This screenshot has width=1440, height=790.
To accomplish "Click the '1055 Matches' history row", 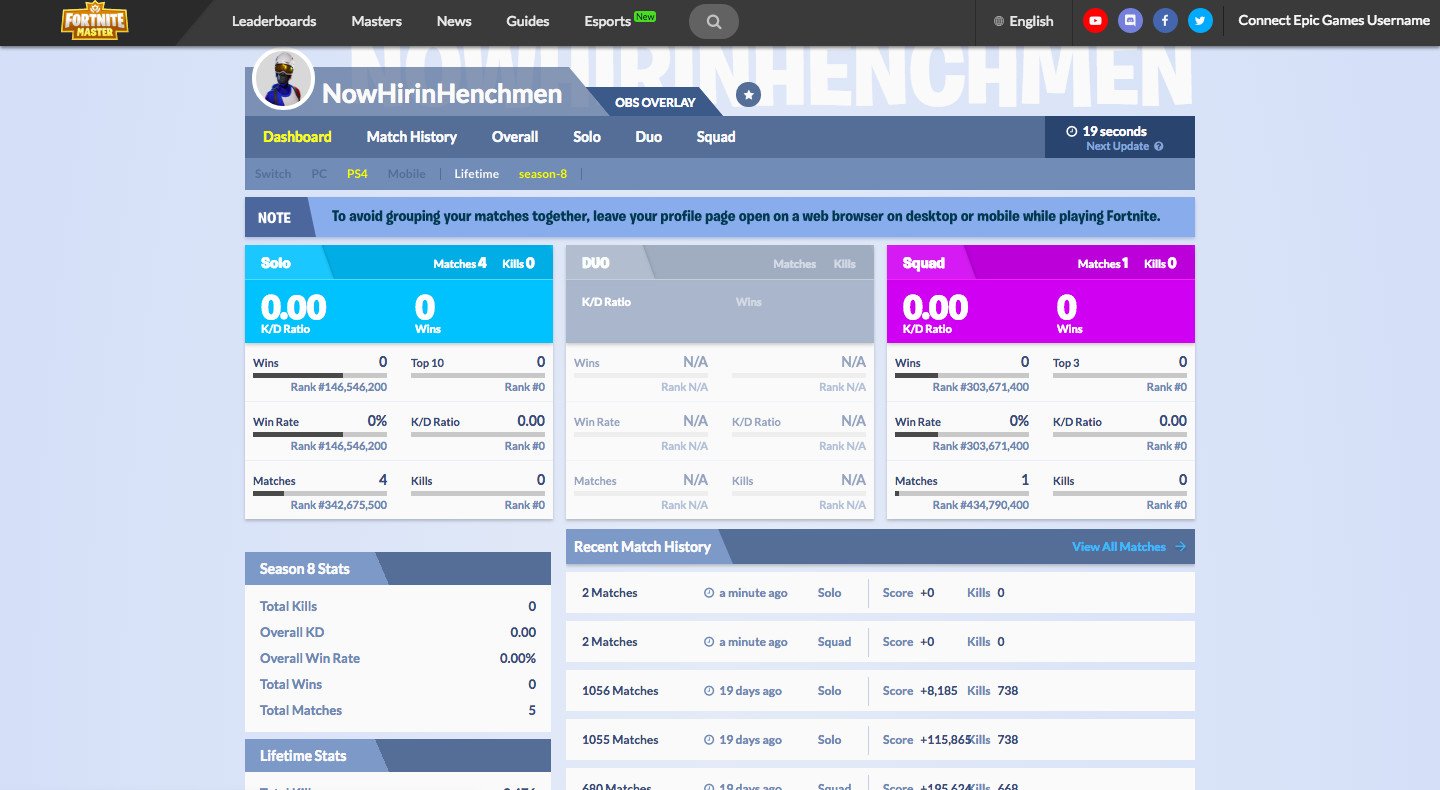I will [x=880, y=740].
